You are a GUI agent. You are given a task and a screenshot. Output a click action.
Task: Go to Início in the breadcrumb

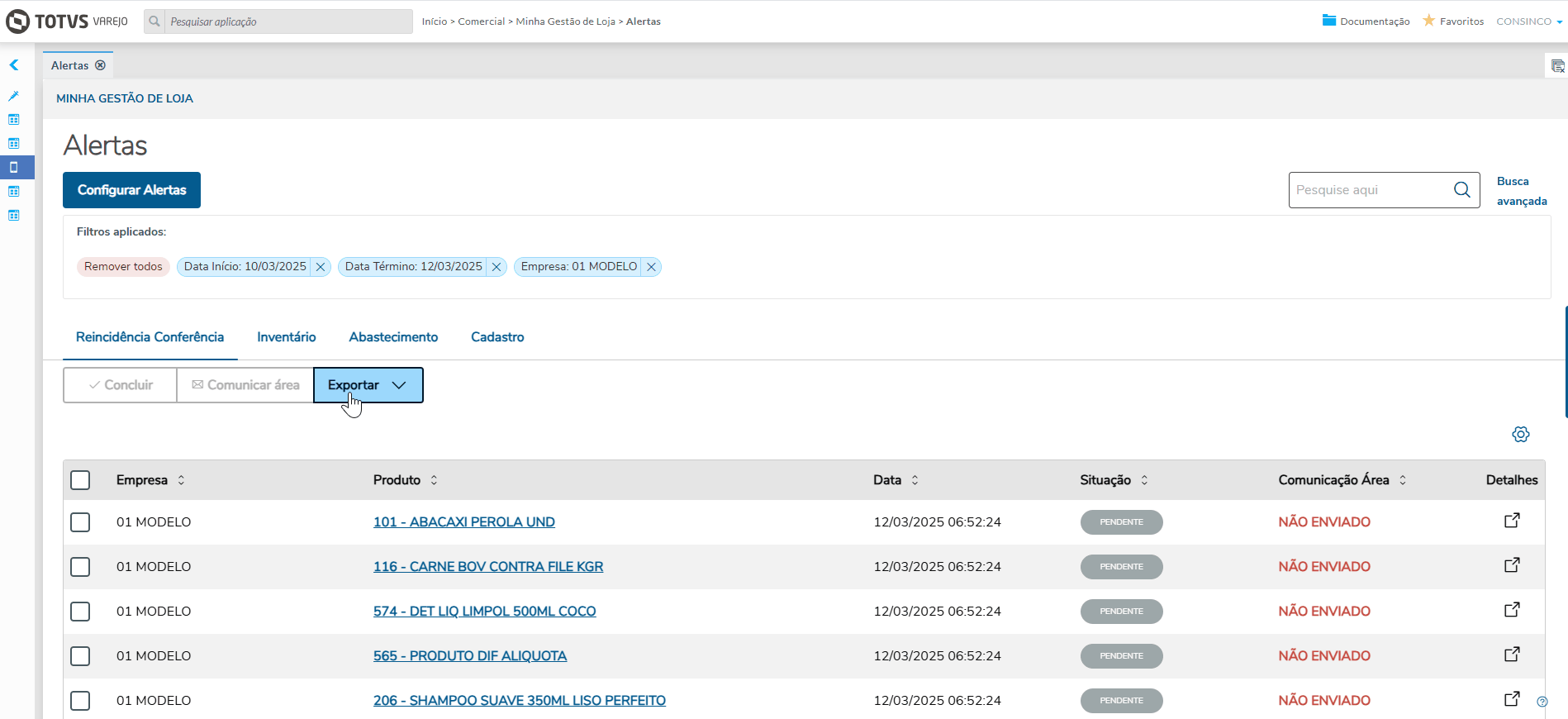point(435,21)
